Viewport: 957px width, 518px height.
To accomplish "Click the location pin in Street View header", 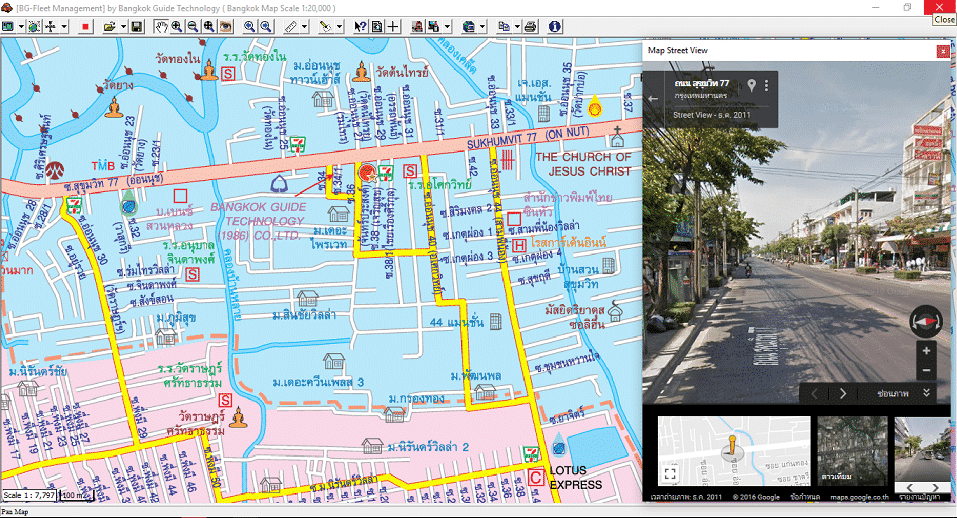I will [751, 85].
